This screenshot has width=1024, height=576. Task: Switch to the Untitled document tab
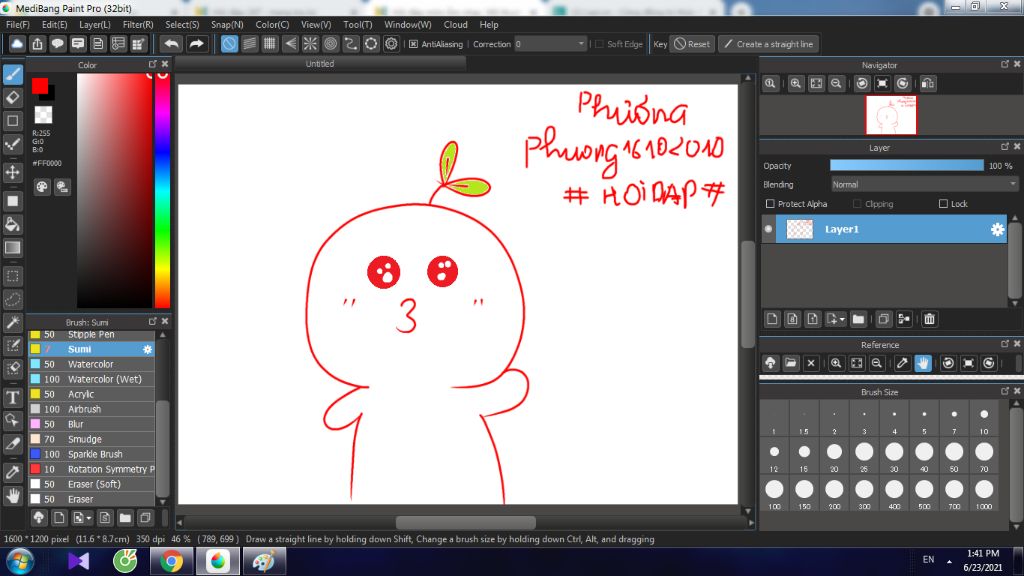(x=320, y=63)
